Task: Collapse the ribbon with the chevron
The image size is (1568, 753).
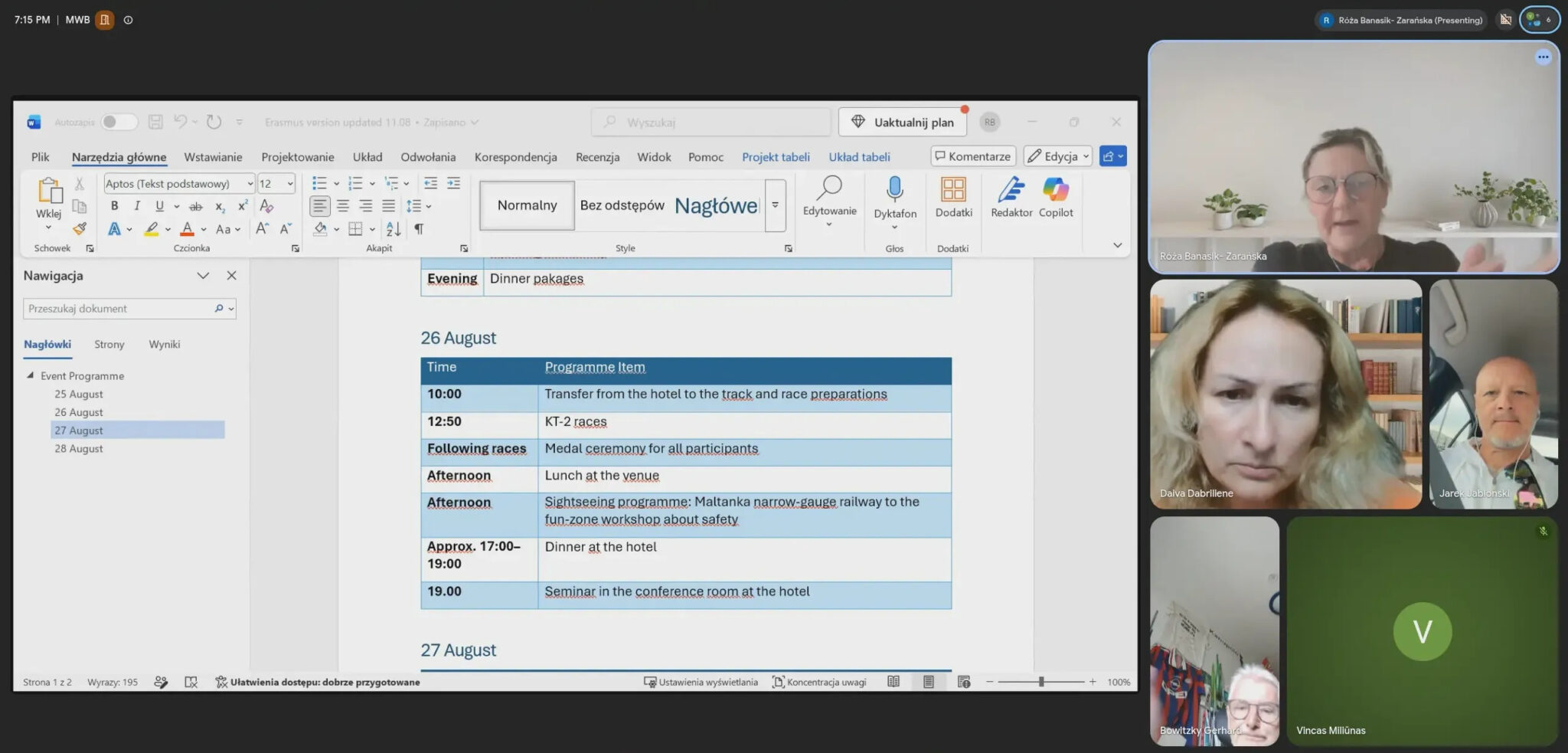Action: coord(1117,245)
